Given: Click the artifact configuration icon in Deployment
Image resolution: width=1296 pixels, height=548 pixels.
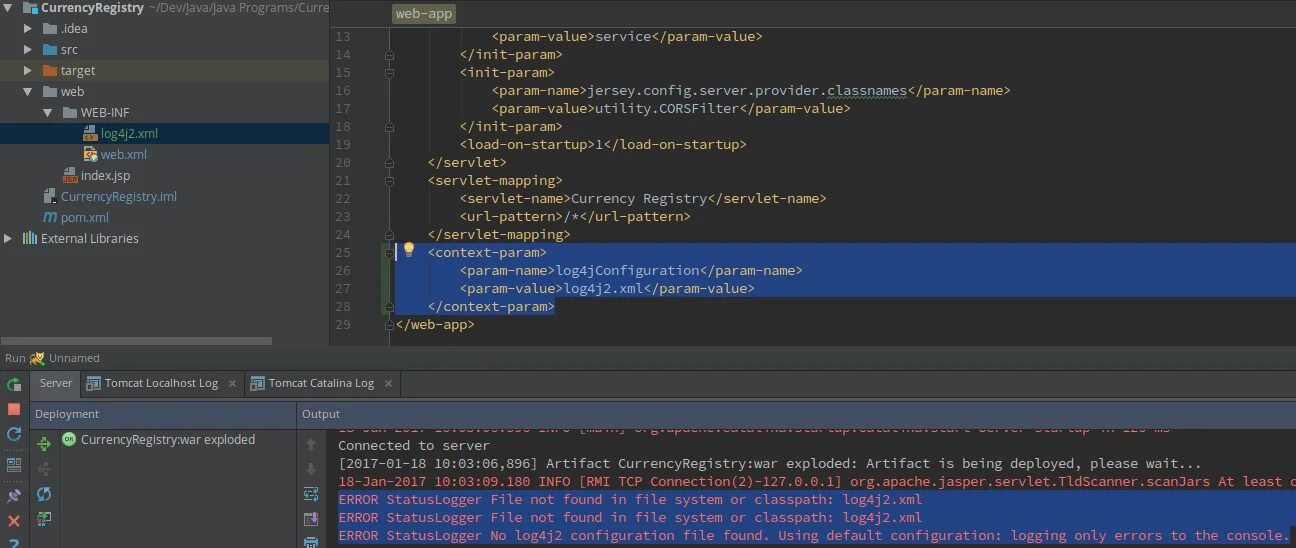Looking at the screenshot, I should click(x=44, y=518).
